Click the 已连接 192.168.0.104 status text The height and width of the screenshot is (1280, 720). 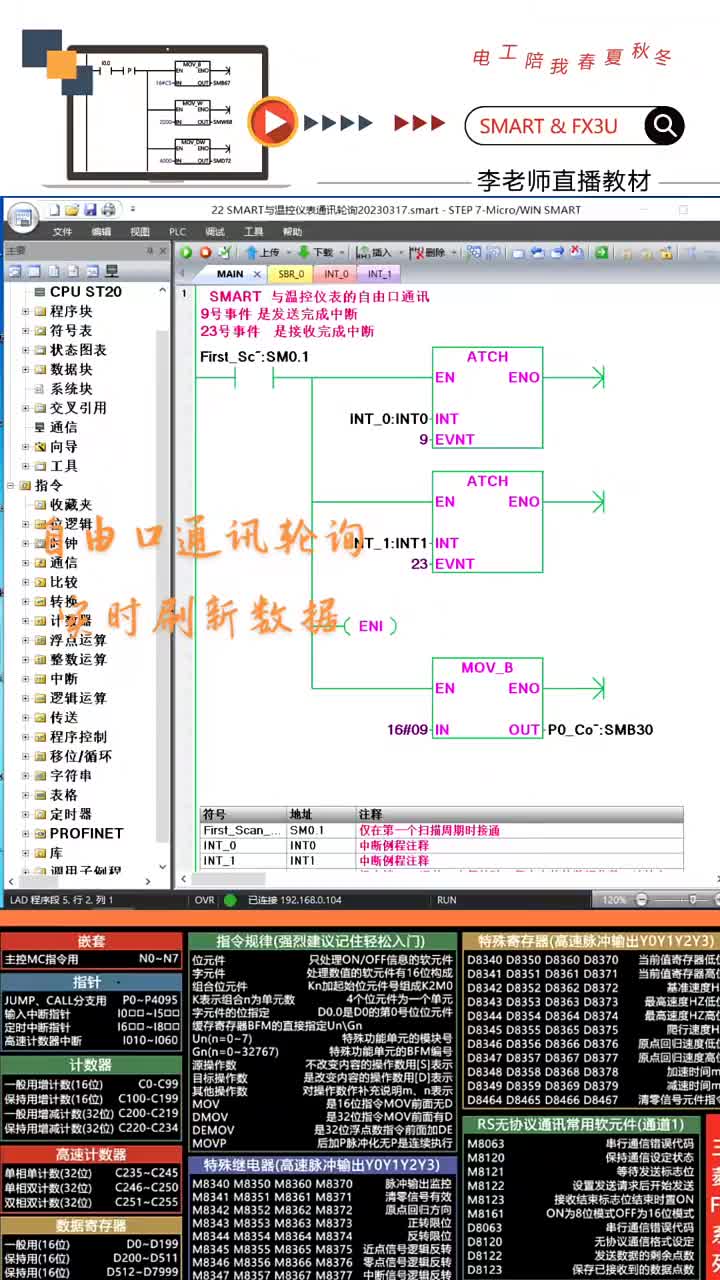click(x=295, y=900)
